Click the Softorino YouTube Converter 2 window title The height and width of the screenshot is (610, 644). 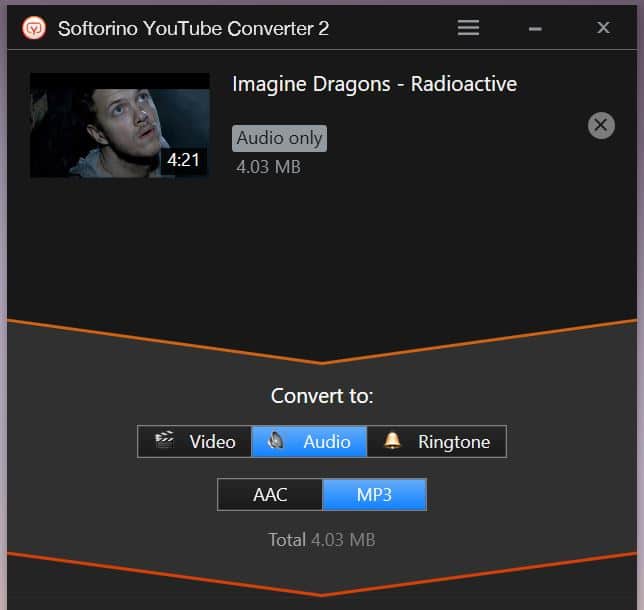[193, 28]
